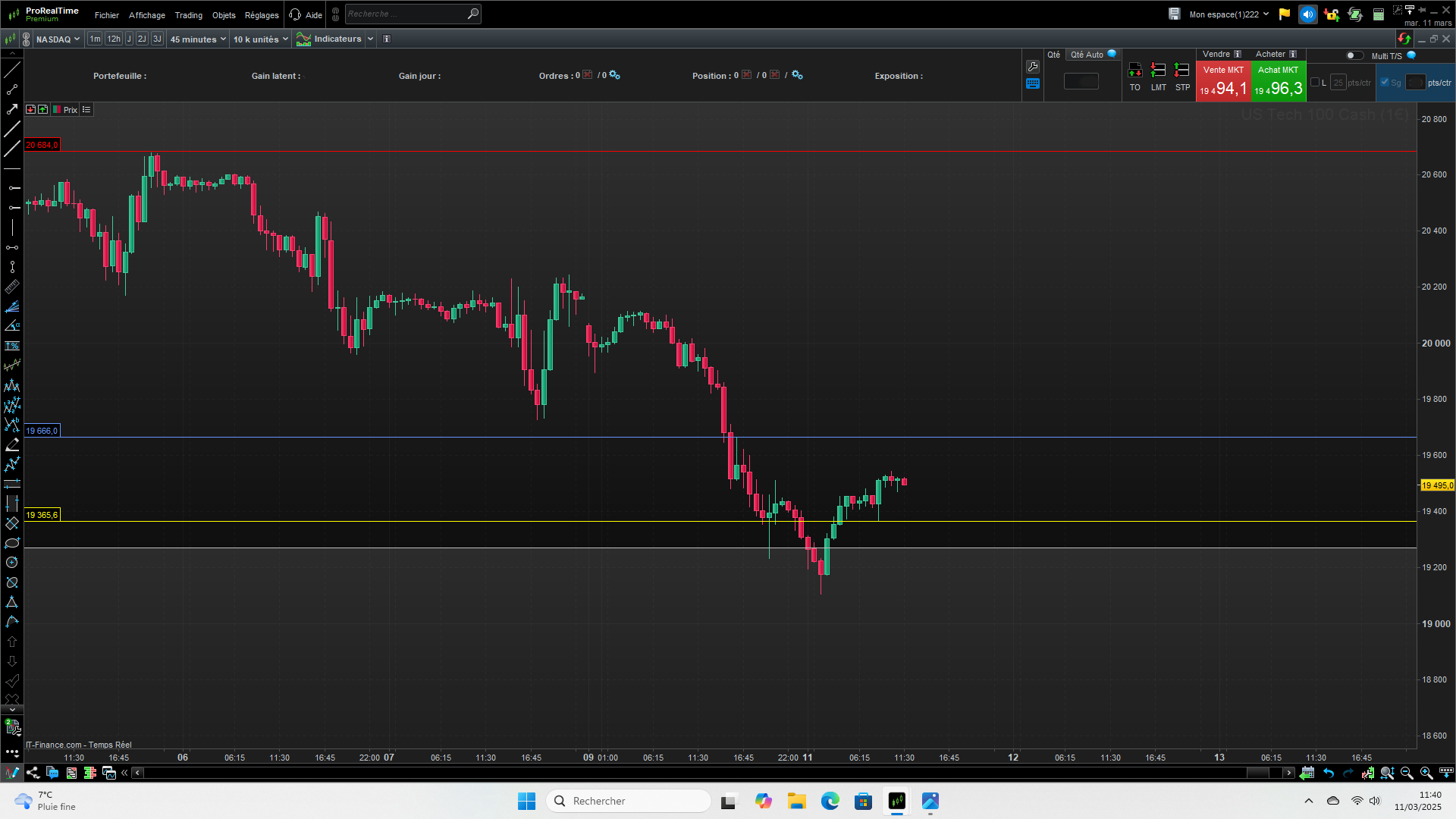Click the zoom out magnifier icon
The height and width of the screenshot is (819, 1456).
(x=1407, y=773)
